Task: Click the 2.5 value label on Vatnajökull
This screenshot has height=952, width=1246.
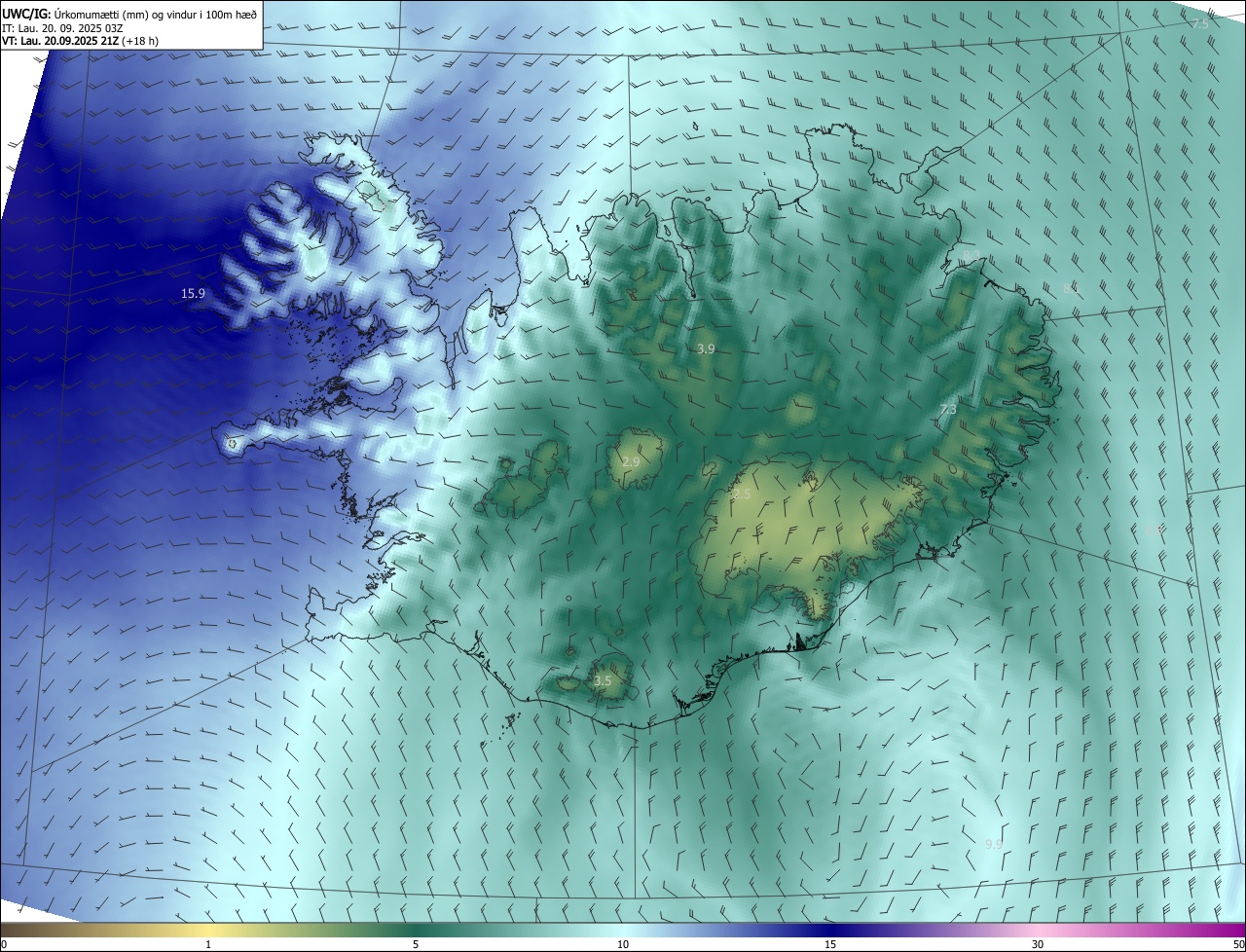Action: [742, 494]
